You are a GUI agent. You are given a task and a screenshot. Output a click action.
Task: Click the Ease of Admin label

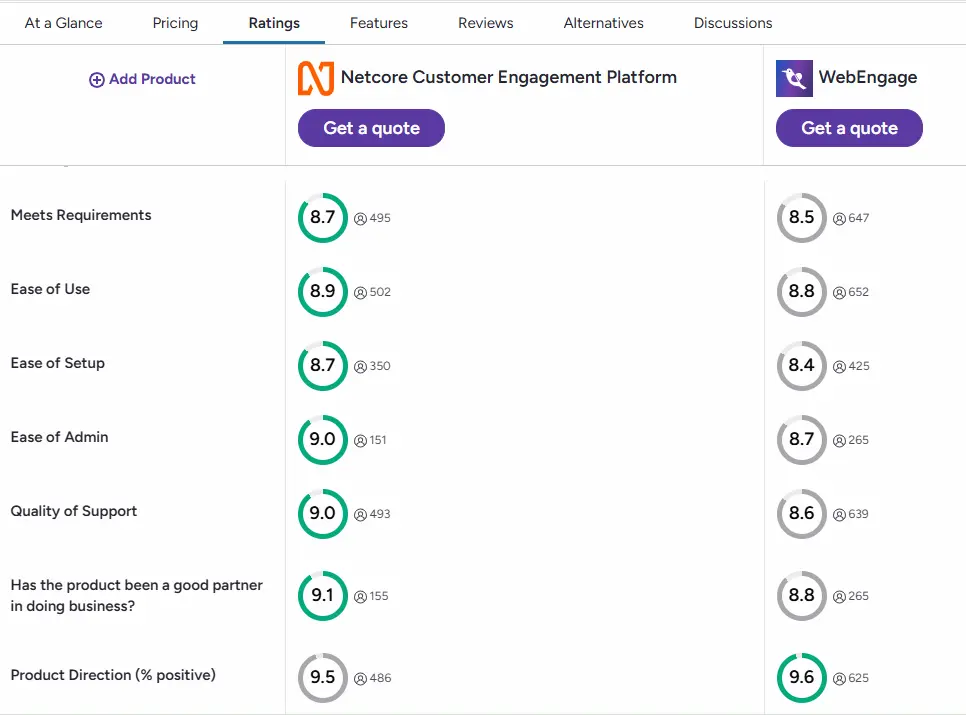[x=59, y=437]
